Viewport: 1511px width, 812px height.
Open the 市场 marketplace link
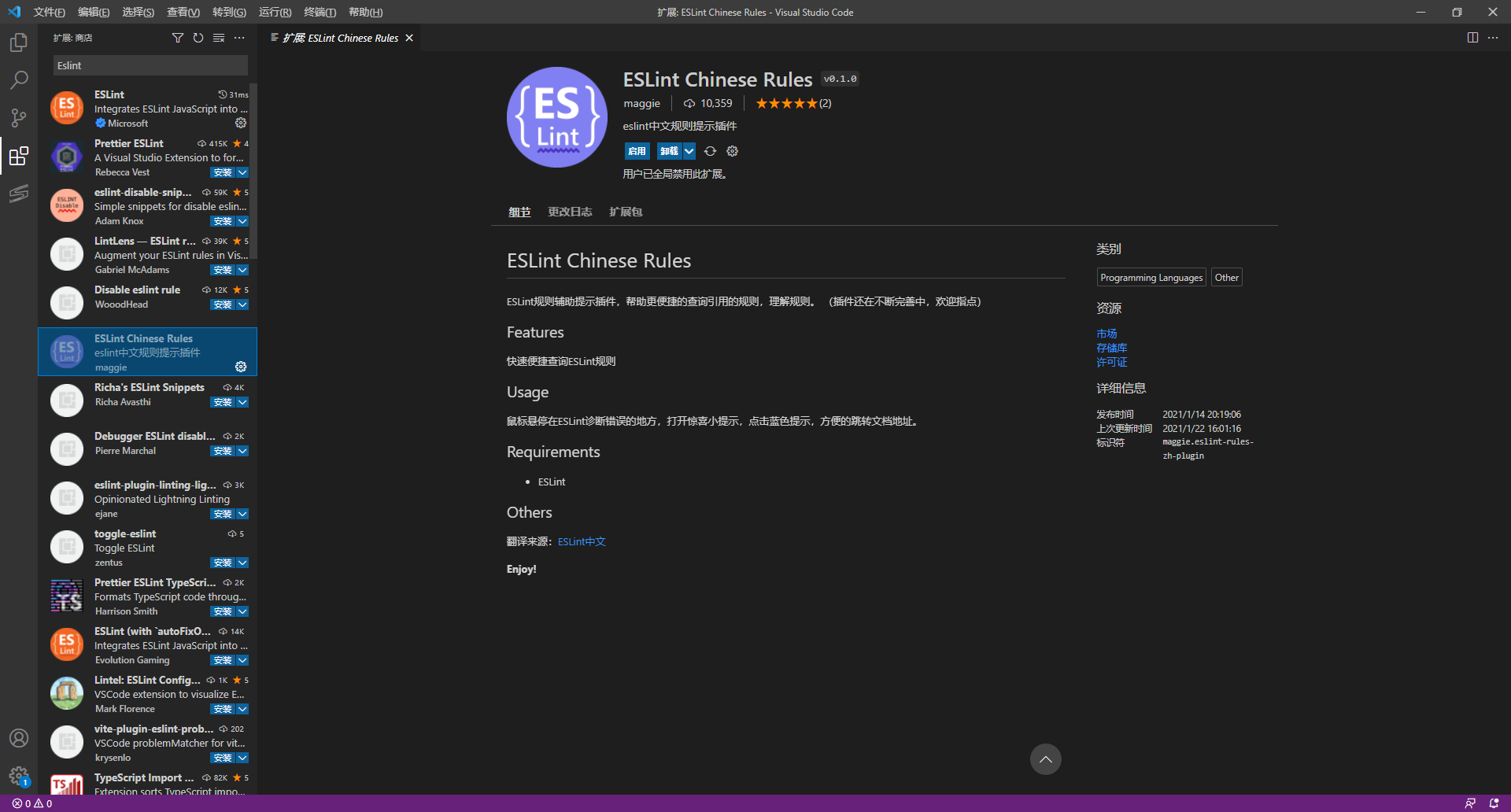click(1106, 334)
